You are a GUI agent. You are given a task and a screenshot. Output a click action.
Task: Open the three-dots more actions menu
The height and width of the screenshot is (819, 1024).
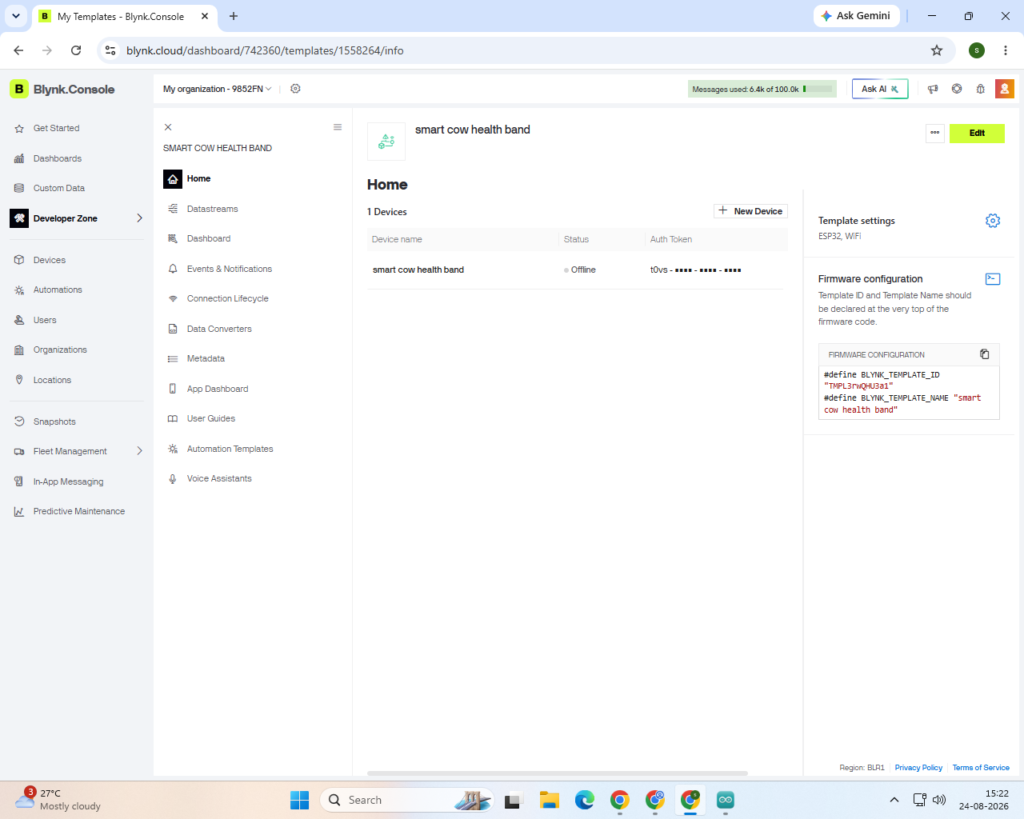pyautogui.click(x=935, y=133)
